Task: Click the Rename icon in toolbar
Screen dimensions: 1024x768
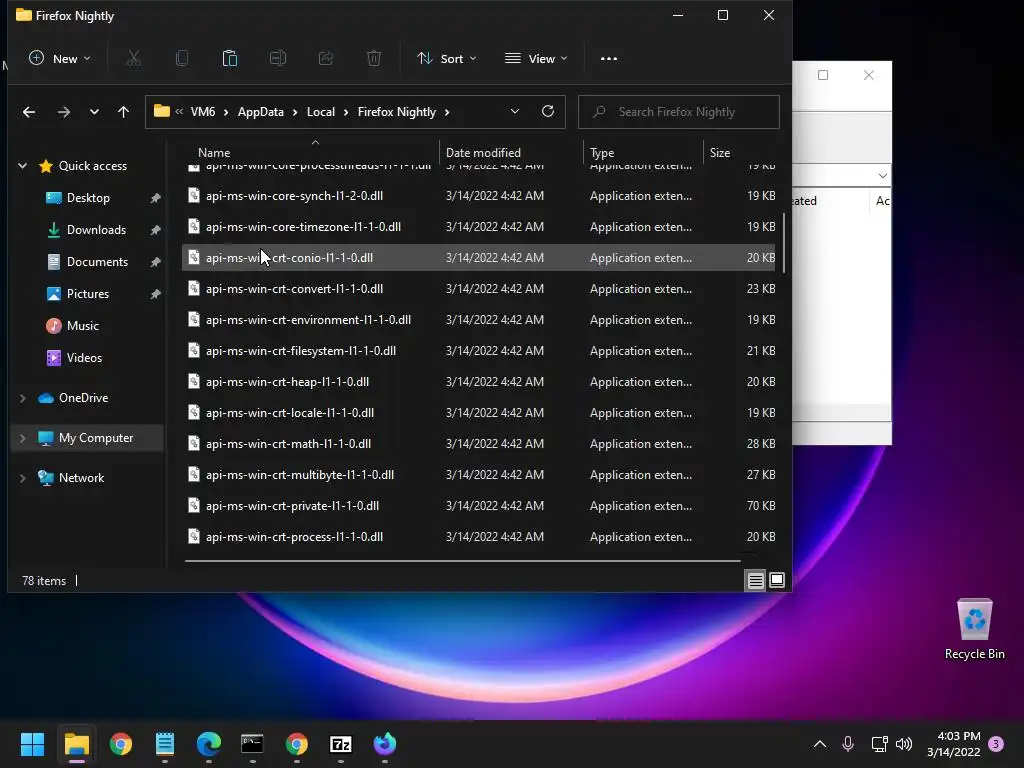Action: (278, 59)
